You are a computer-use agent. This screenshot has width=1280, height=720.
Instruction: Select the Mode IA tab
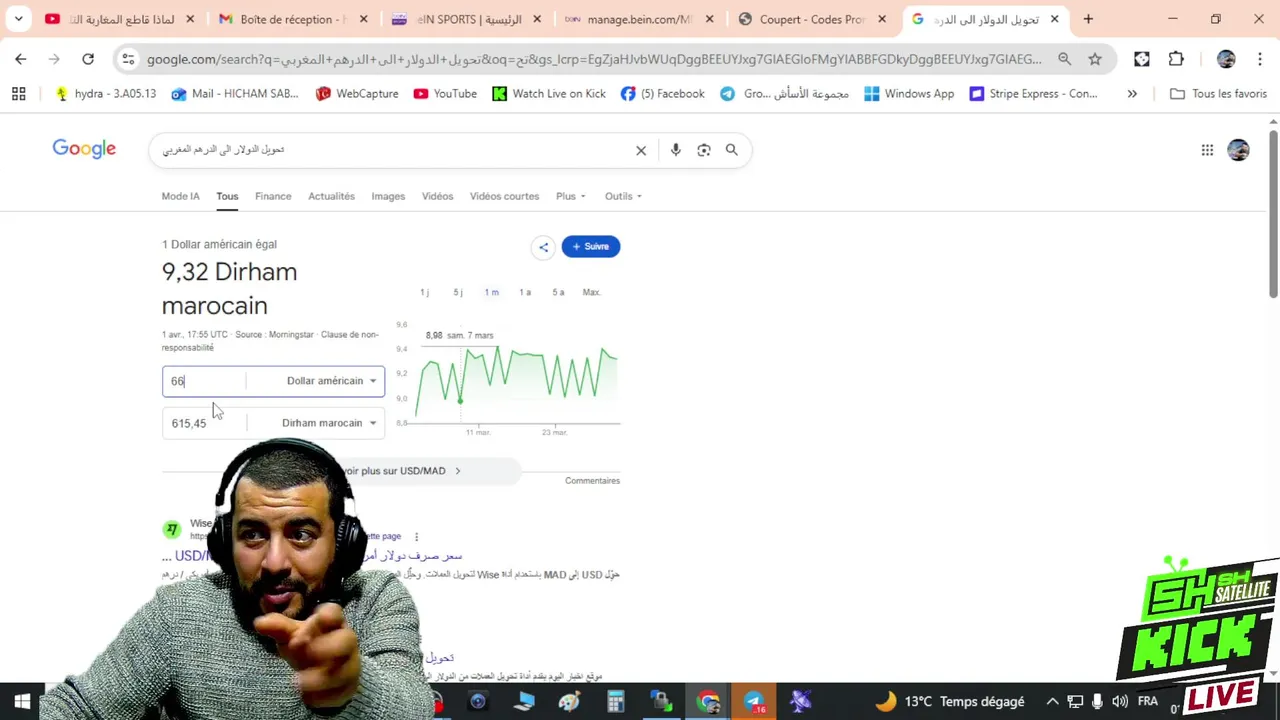180,196
